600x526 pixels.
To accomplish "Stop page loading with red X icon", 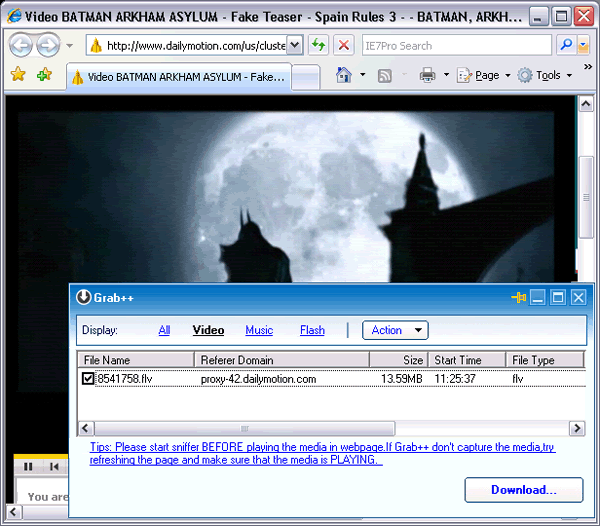I will coord(344,46).
